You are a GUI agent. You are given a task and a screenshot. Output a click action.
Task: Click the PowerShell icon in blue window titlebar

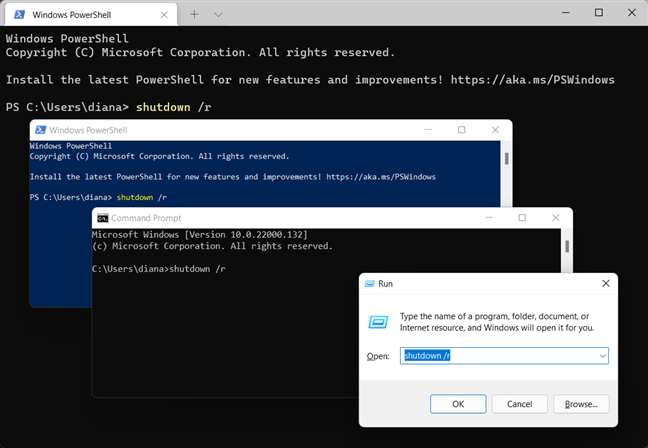pos(40,130)
